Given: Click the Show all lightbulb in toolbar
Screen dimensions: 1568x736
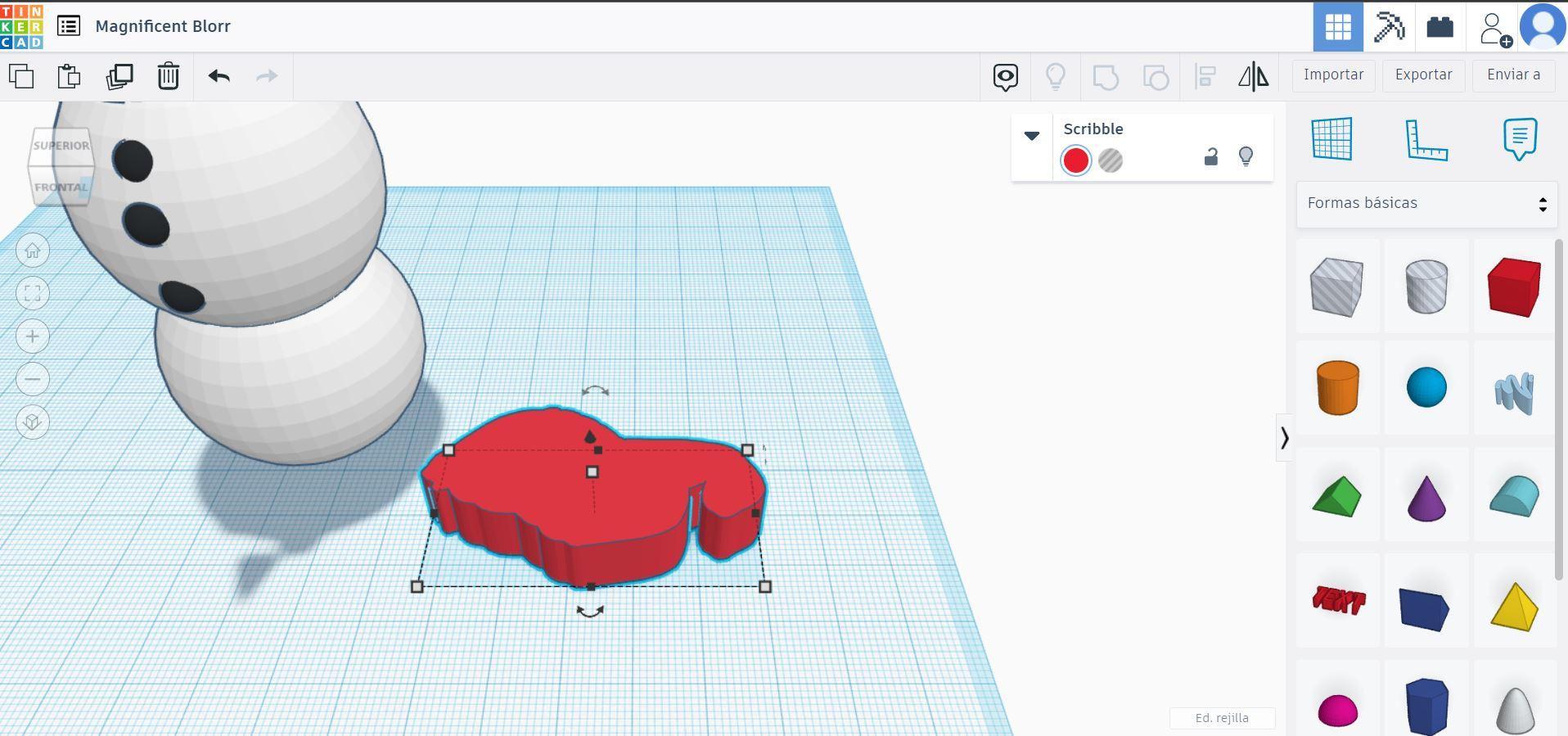Looking at the screenshot, I should tap(1056, 77).
